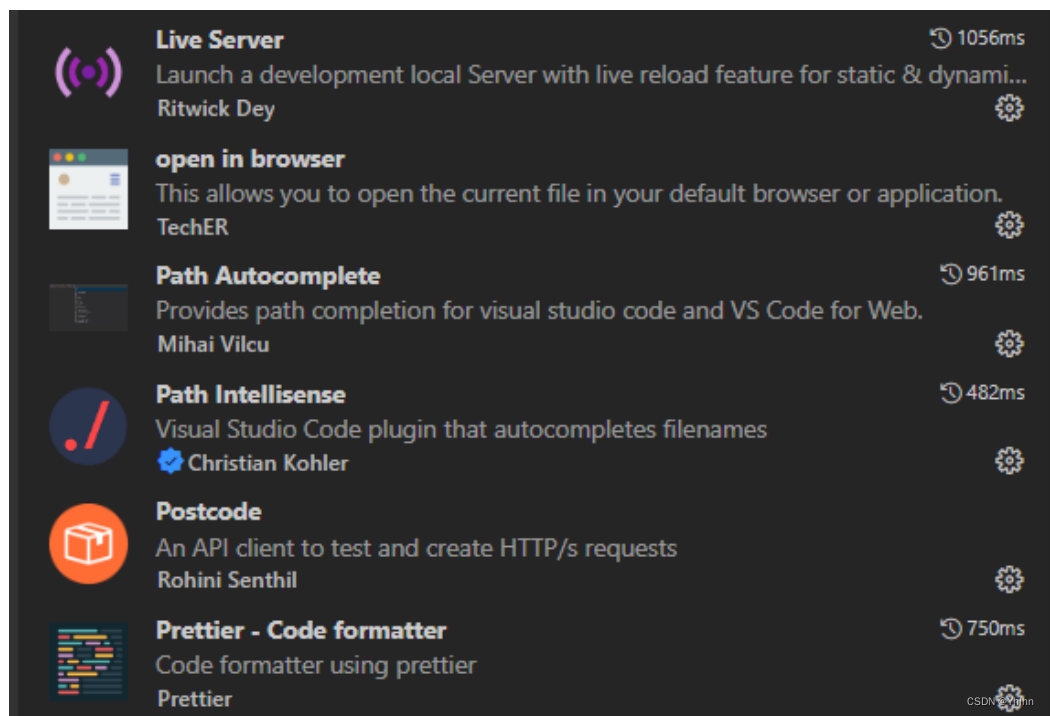The image size is (1050, 716).
Task: Click the Postcode orange box icon
Action: tap(88, 544)
